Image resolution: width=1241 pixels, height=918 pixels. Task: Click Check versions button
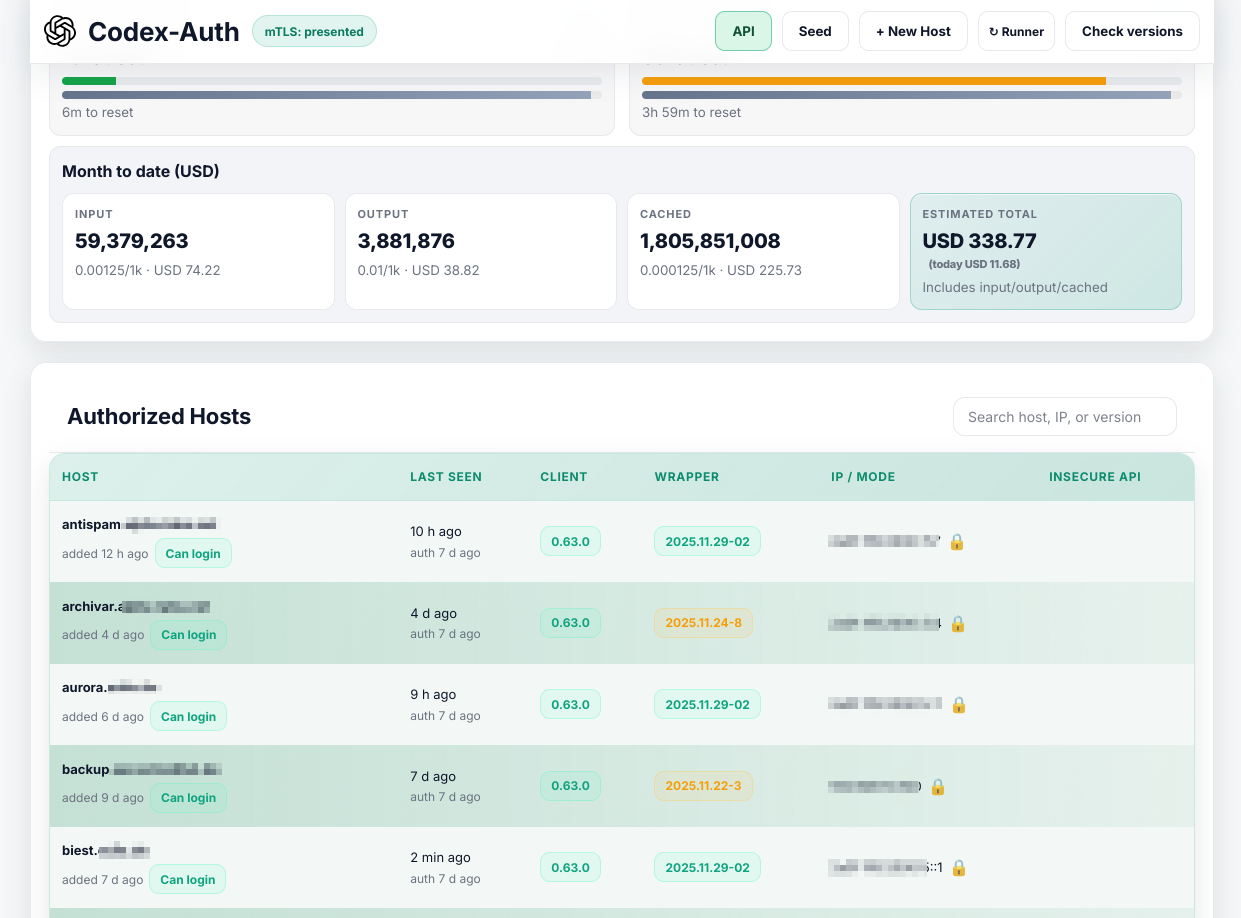[x=1132, y=31]
